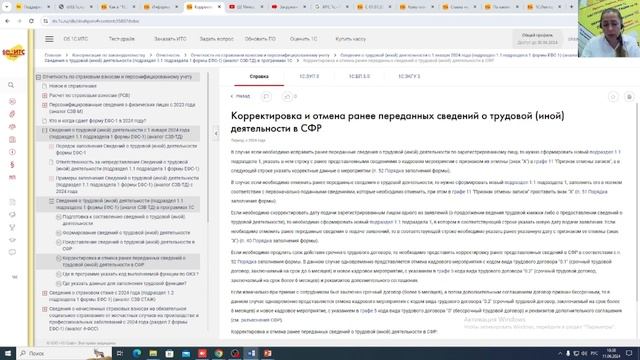Open Порядок заполнения Сведений in the tree

[x=127, y=149]
